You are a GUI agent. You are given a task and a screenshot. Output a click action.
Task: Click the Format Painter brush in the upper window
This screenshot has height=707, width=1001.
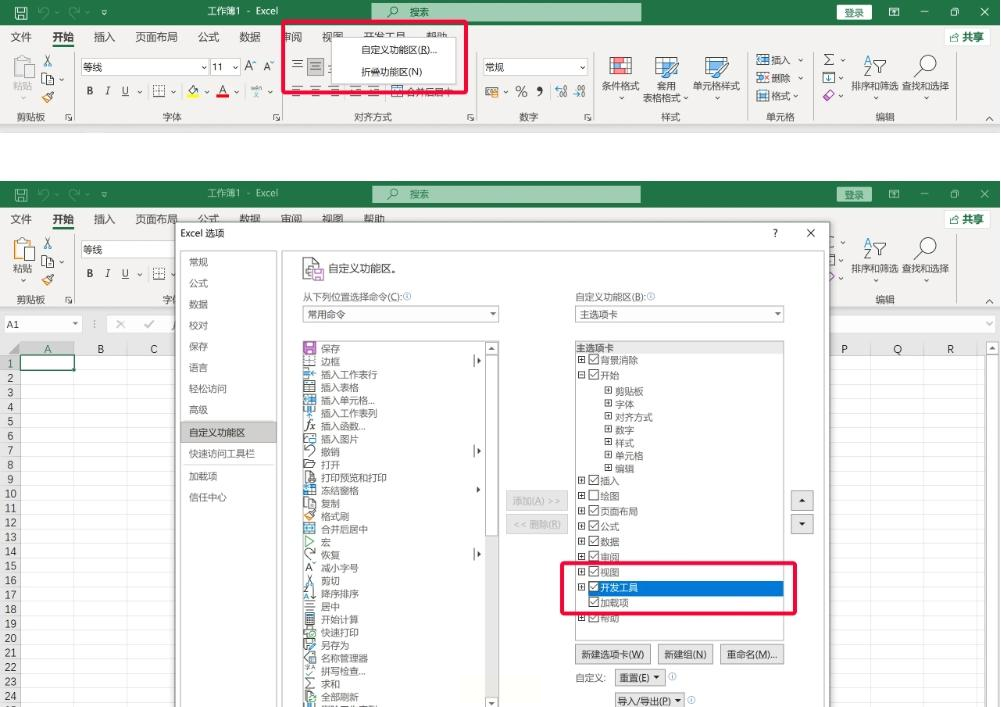[48, 97]
